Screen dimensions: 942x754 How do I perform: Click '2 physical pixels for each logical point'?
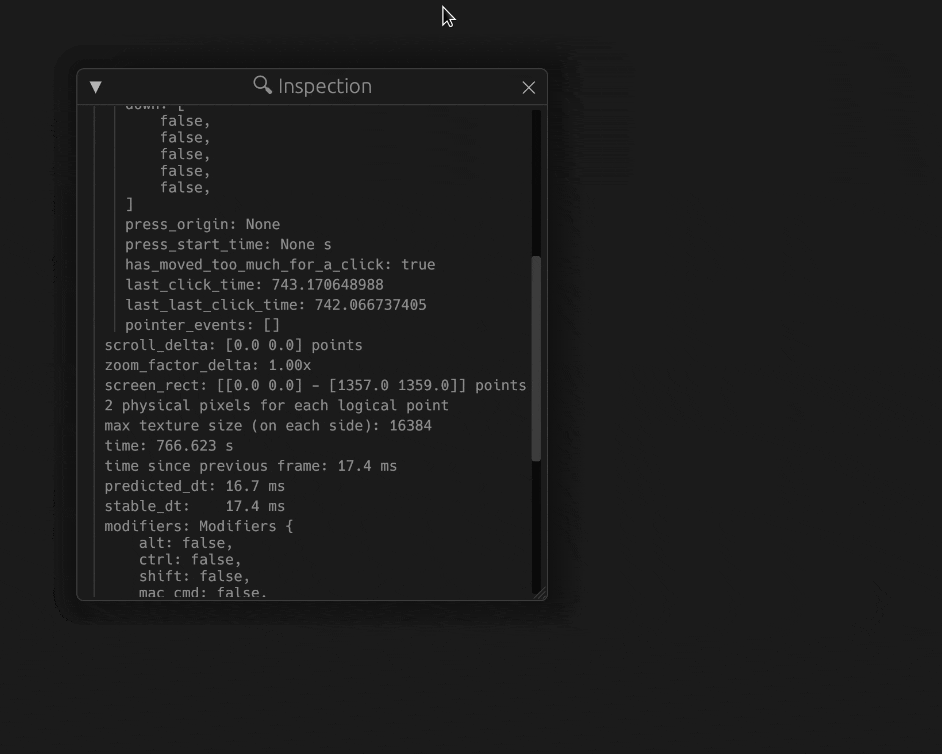(276, 406)
